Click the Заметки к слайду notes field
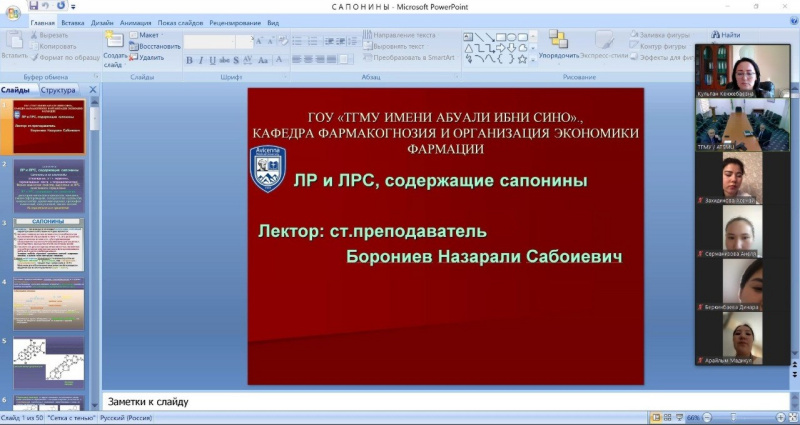800x425 pixels. pyautogui.click(x=445, y=402)
